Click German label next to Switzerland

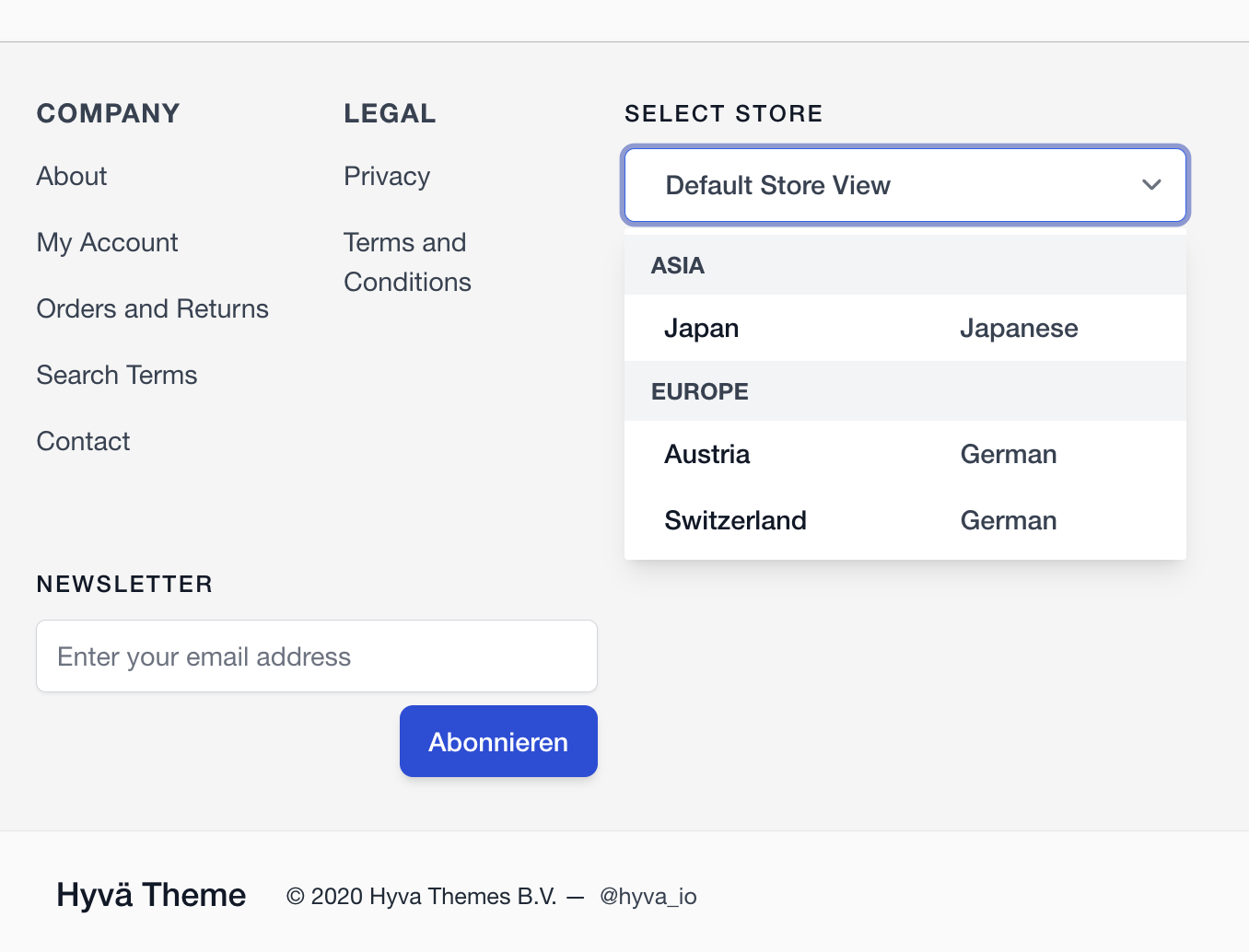pos(1009,520)
